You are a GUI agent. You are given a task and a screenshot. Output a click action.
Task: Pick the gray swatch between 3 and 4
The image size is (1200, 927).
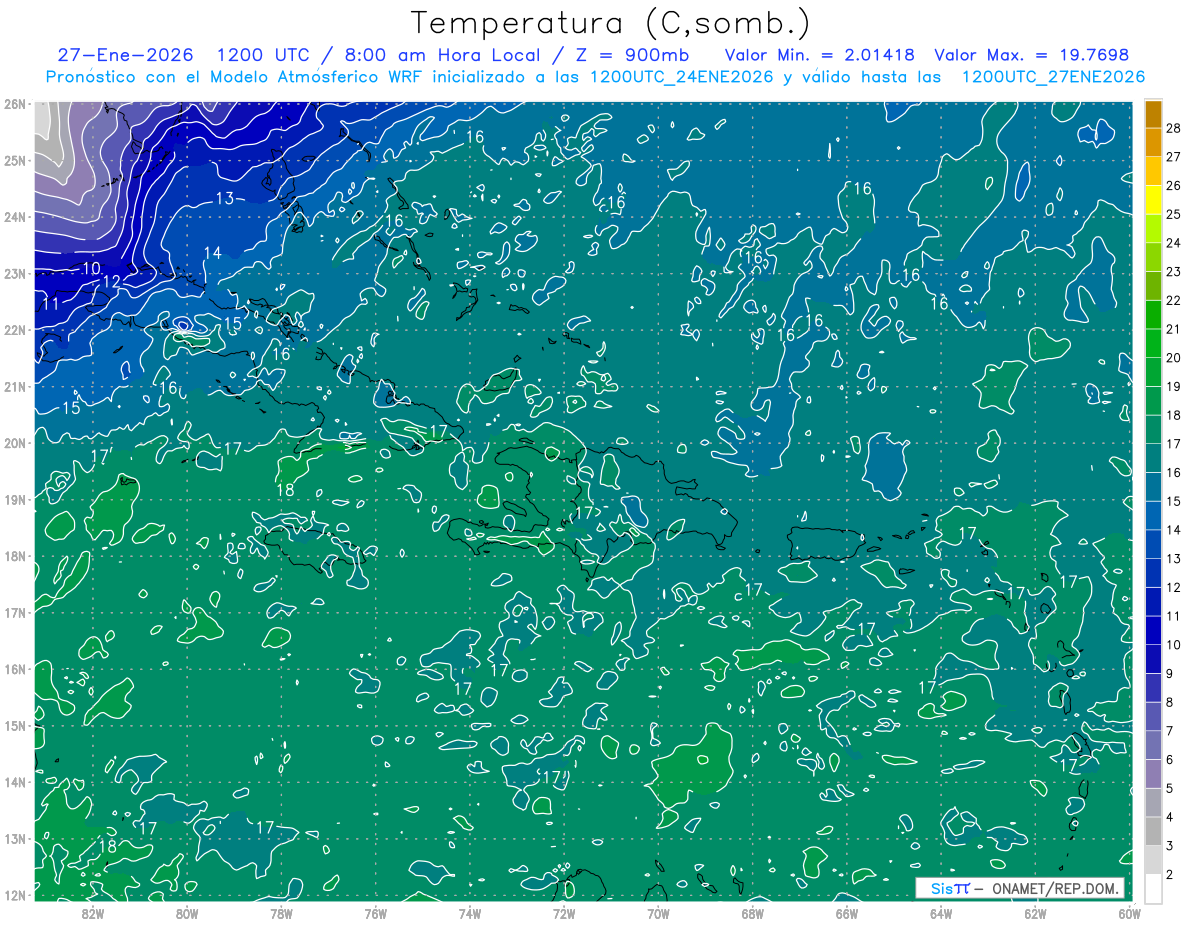(1153, 831)
